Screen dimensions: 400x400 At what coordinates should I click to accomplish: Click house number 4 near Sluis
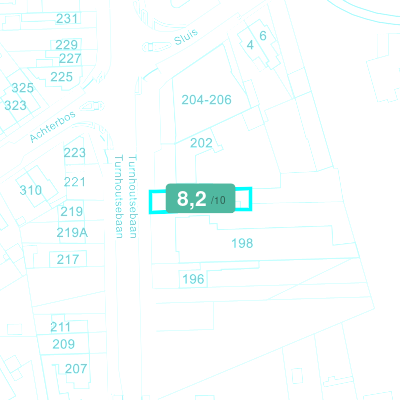tap(250, 45)
